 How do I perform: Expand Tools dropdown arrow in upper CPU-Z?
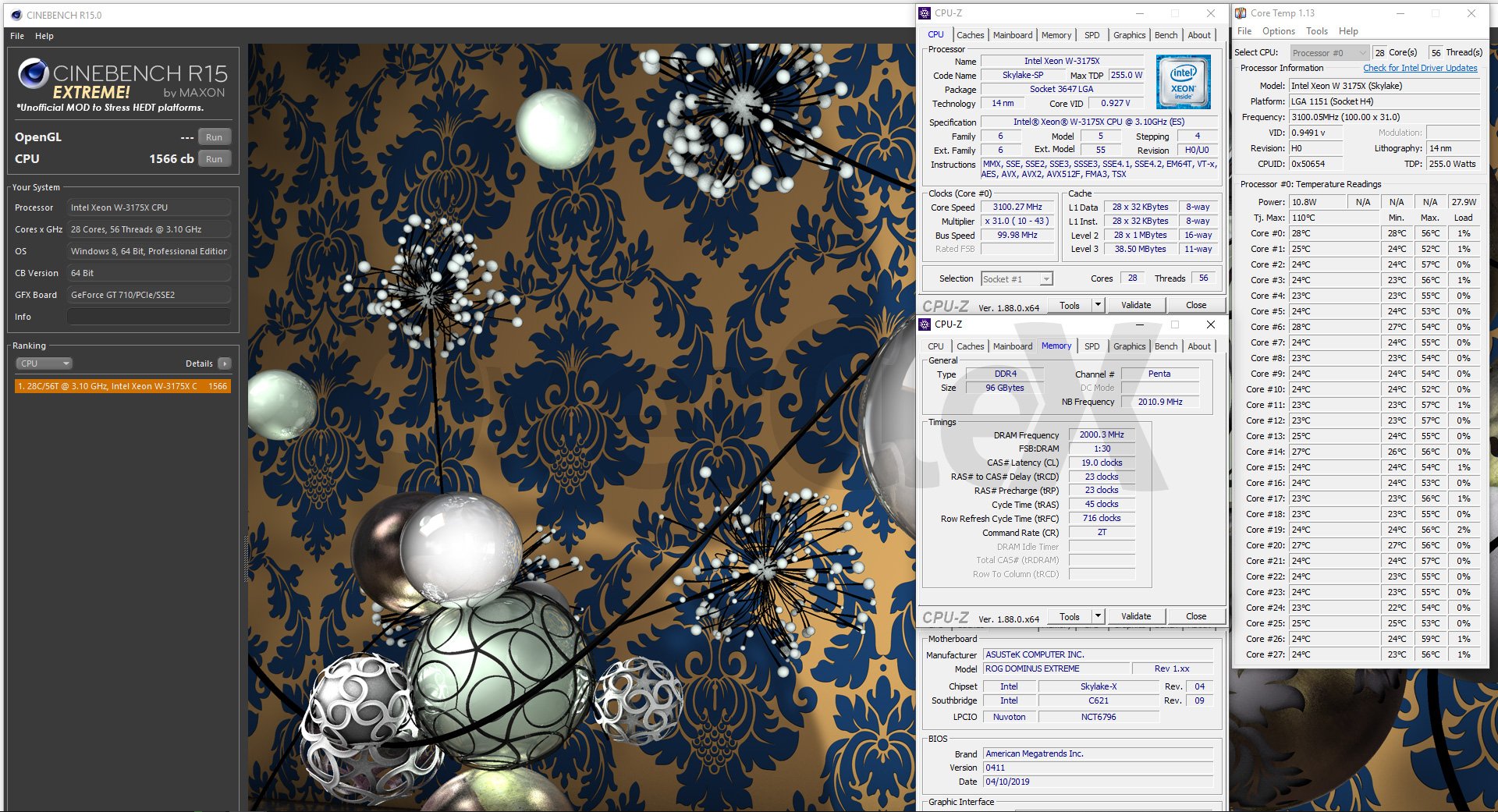pyautogui.click(x=1098, y=305)
